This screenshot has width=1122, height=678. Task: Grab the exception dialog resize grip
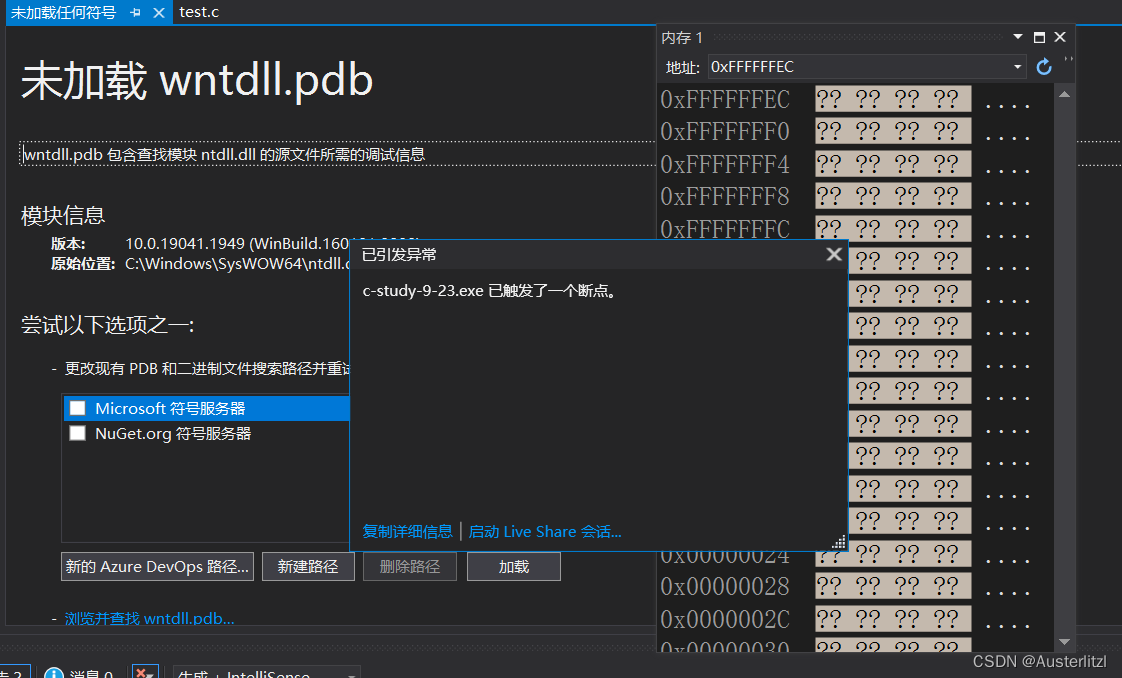tap(839, 542)
